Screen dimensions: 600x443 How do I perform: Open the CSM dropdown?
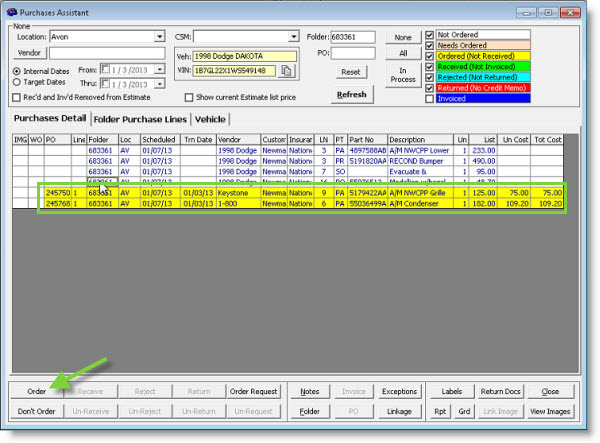click(x=293, y=37)
